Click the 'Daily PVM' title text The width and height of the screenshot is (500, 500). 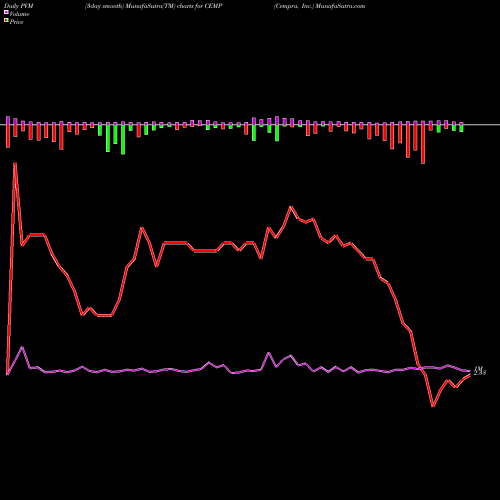19,6
